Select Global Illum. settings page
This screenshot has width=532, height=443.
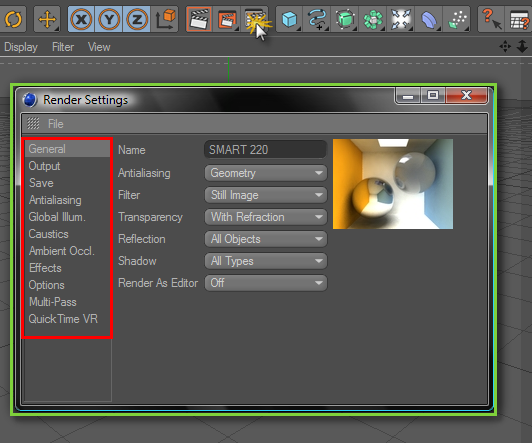(57, 217)
